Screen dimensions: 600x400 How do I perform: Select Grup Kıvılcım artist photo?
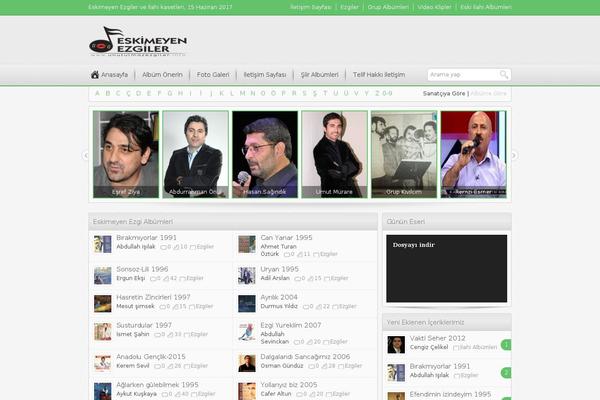pos(404,154)
